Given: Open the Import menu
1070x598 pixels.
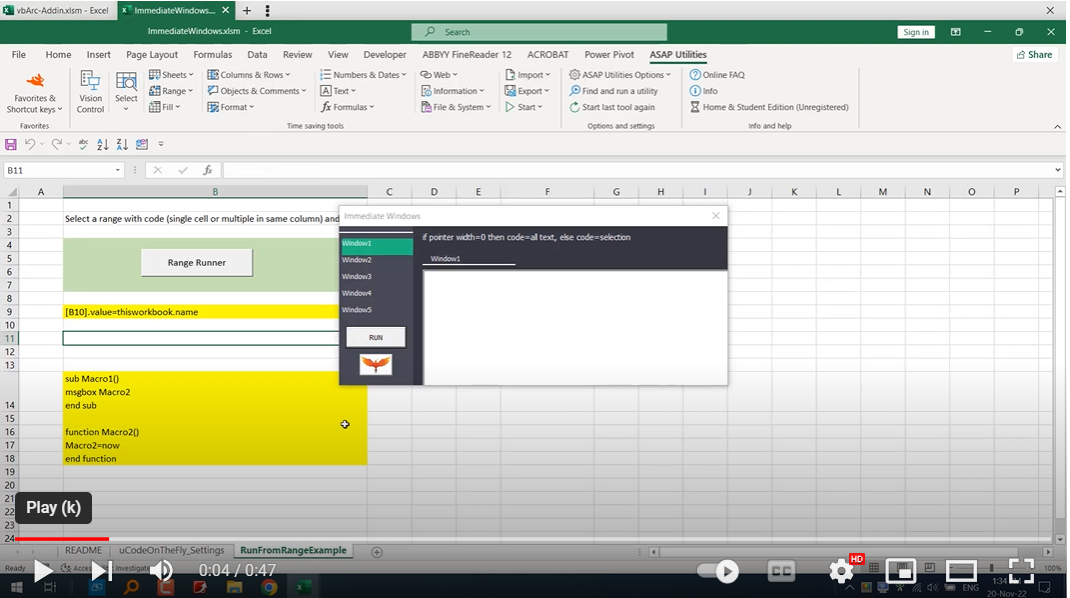Looking at the screenshot, I should coord(527,74).
